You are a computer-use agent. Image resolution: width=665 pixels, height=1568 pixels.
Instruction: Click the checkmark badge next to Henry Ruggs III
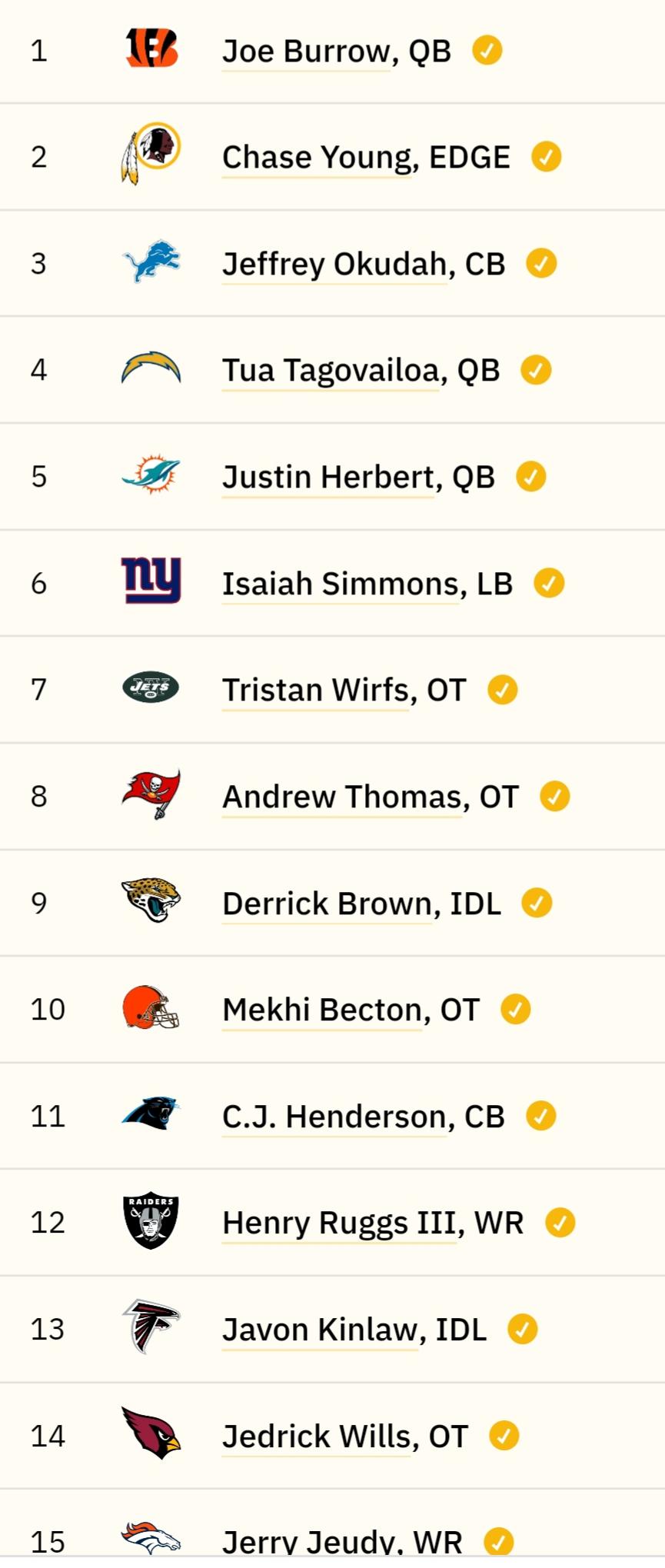(x=560, y=1222)
